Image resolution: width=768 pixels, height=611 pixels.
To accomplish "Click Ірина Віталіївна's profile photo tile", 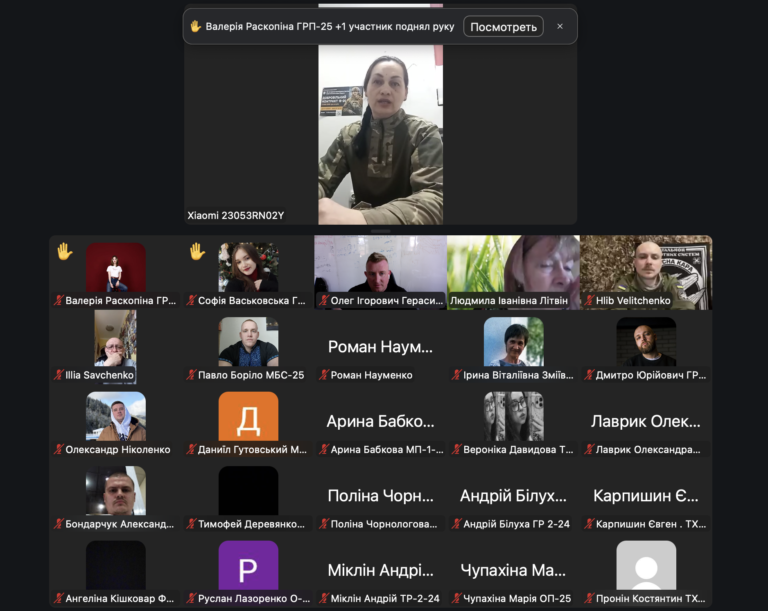I will point(513,342).
